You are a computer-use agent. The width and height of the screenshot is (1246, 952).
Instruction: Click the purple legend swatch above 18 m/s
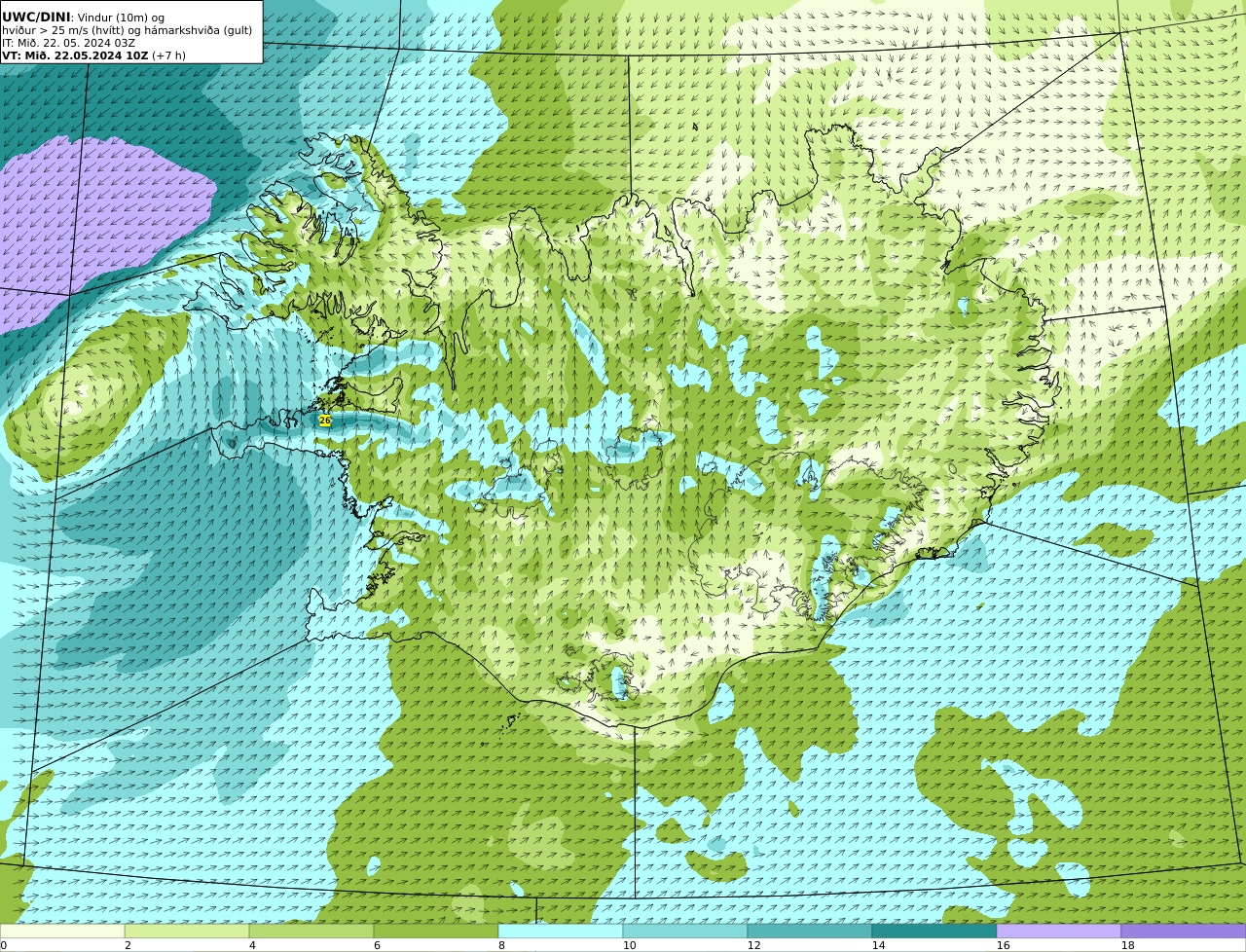click(x=1184, y=931)
